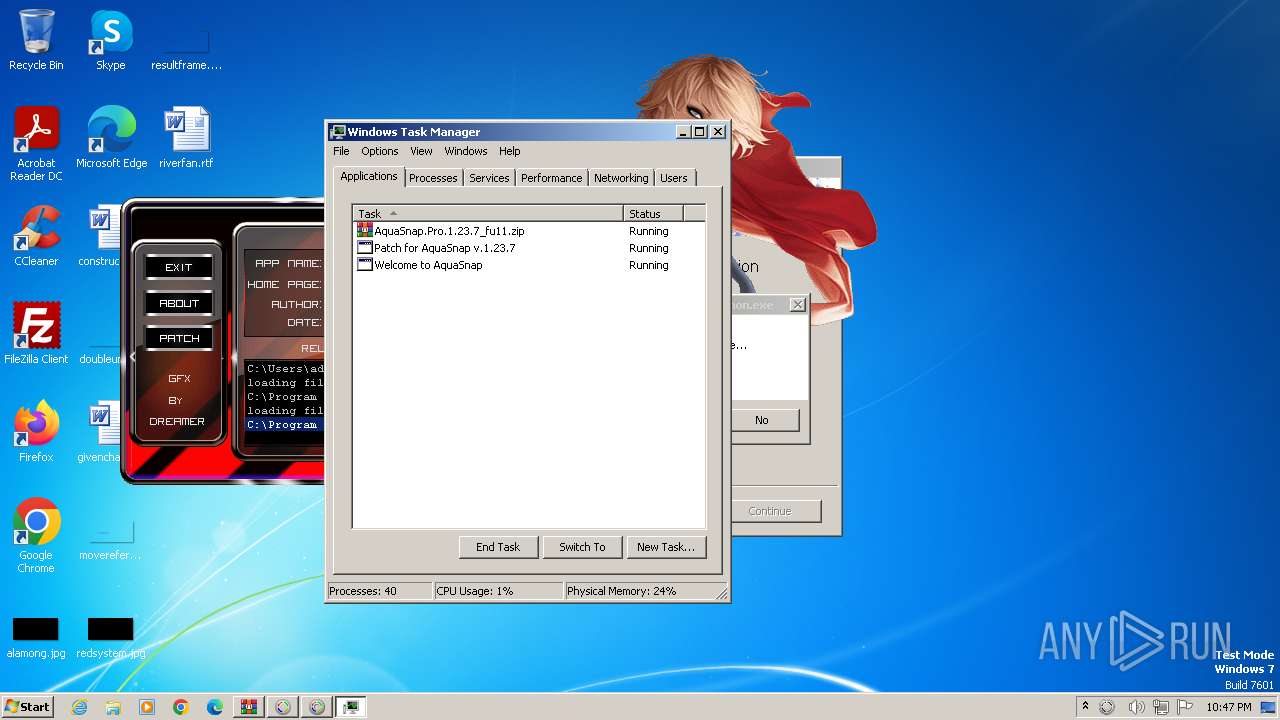1280x720 pixels.
Task: Launch Skype from the desktop
Action: [x=111, y=40]
